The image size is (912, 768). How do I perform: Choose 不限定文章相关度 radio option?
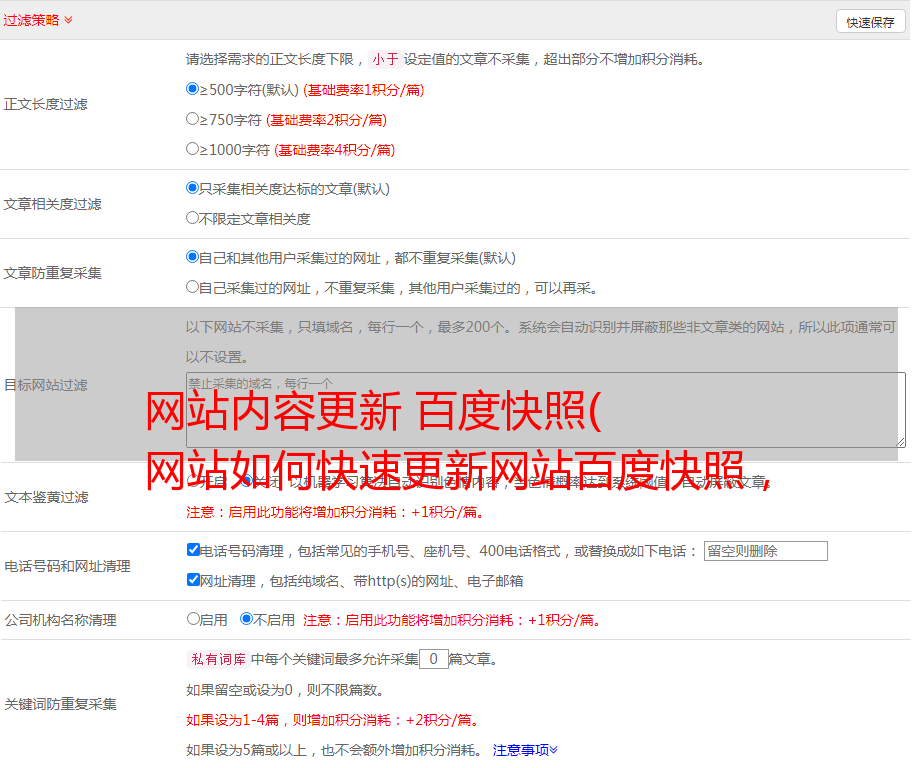click(x=193, y=218)
